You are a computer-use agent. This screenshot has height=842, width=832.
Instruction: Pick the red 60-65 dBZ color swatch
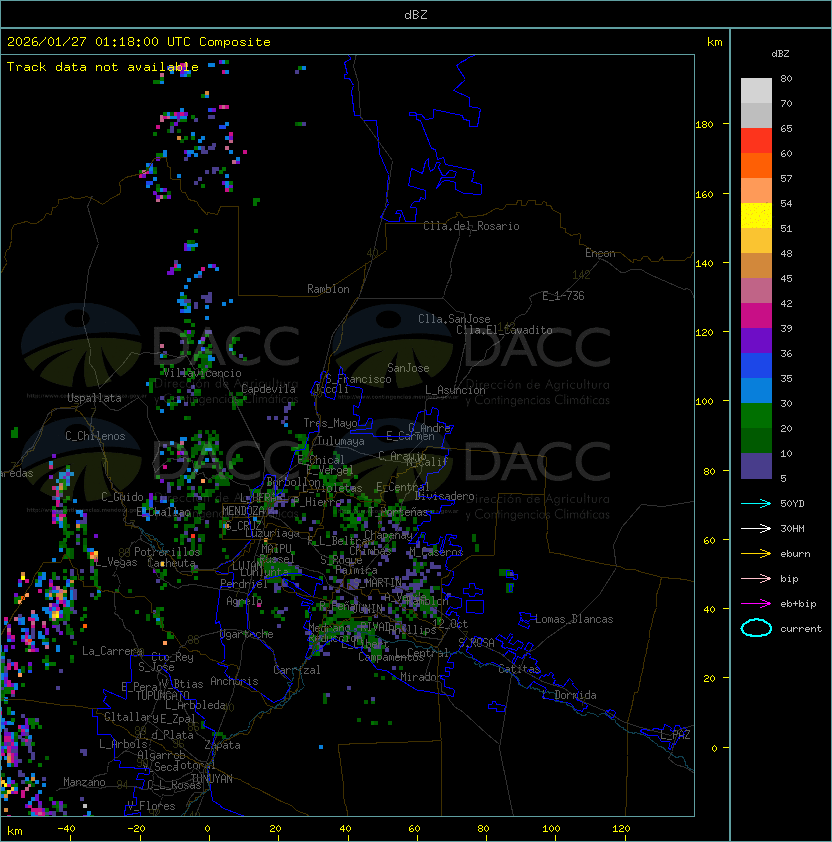(x=756, y=140)
